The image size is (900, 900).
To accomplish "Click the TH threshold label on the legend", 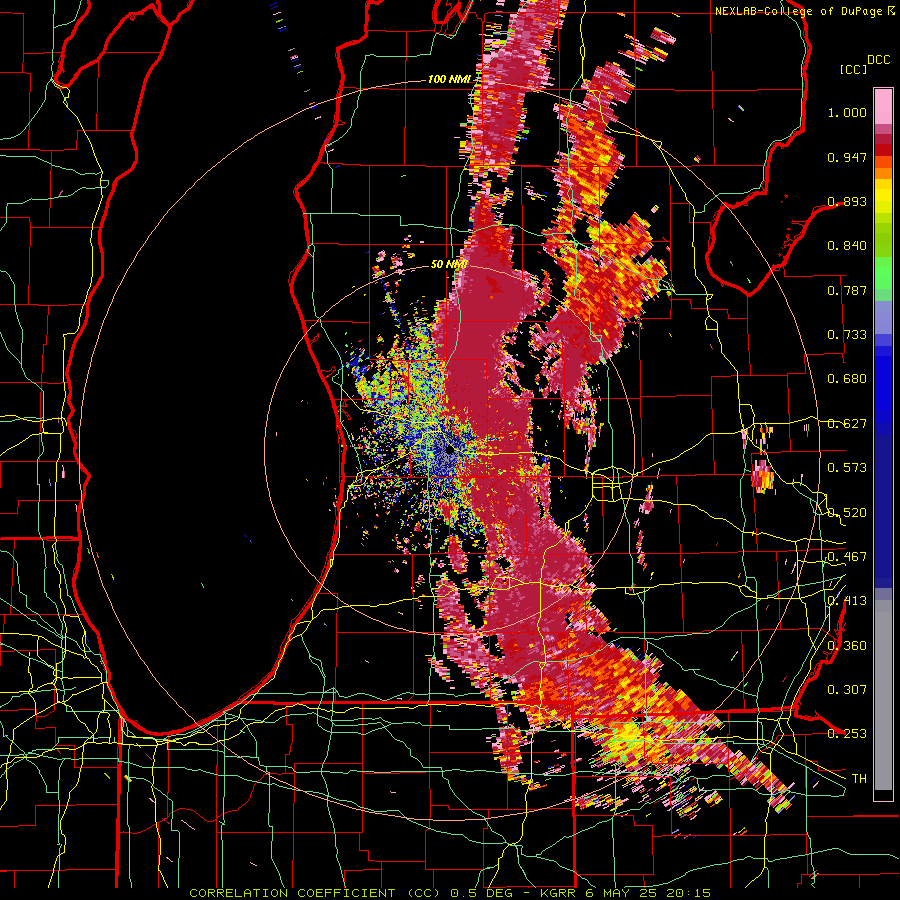I will [x=859, y=779].
